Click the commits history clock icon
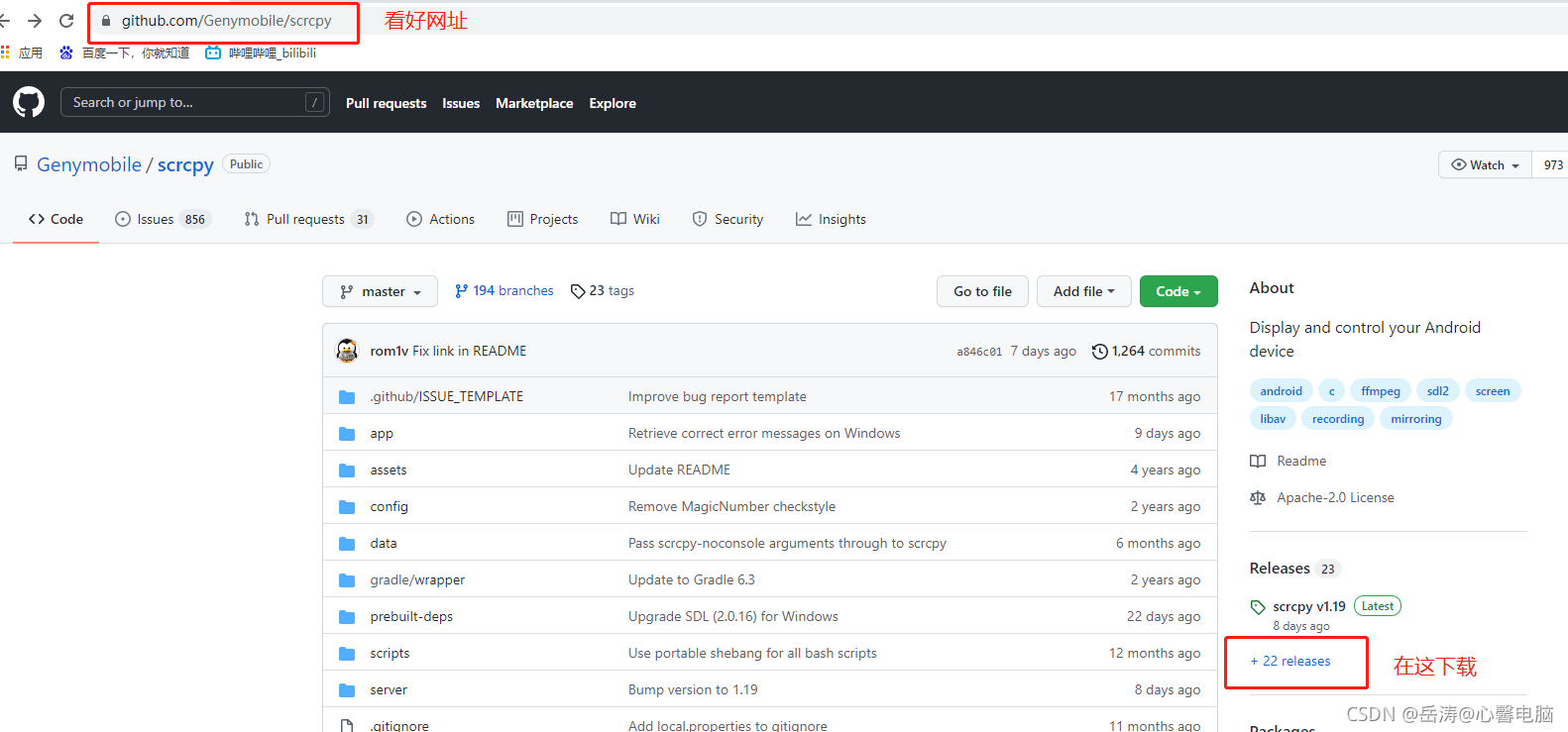This screenshot has height=732, width=1568. coord(1099,352)
